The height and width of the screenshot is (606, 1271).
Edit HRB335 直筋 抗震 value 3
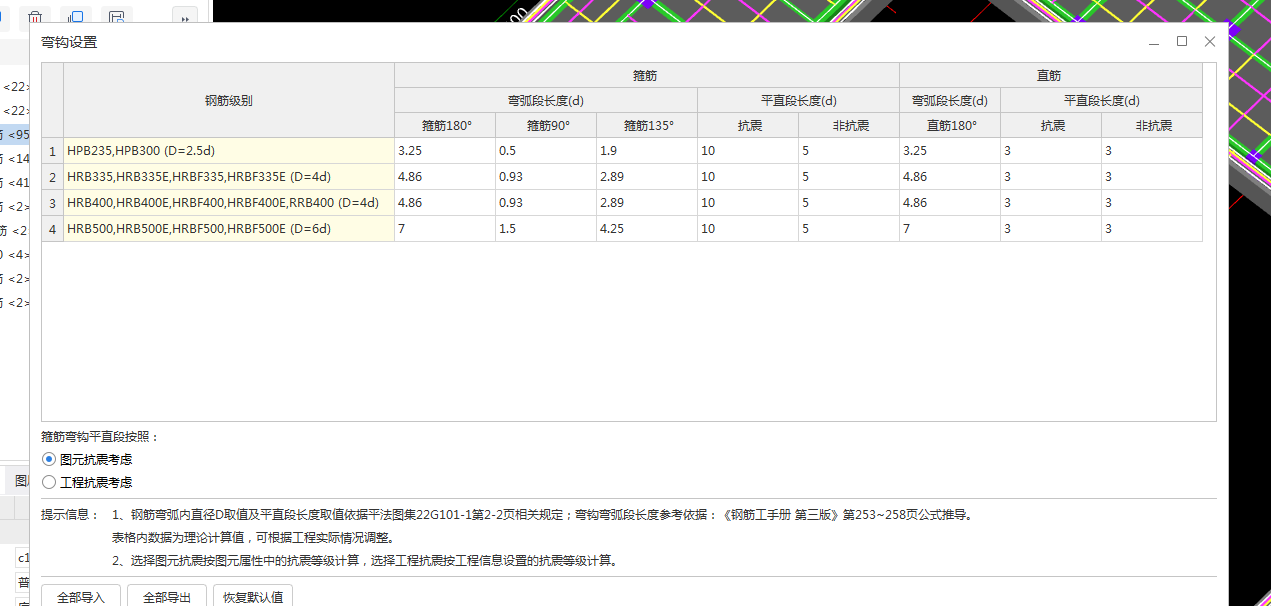[1051, 177]
